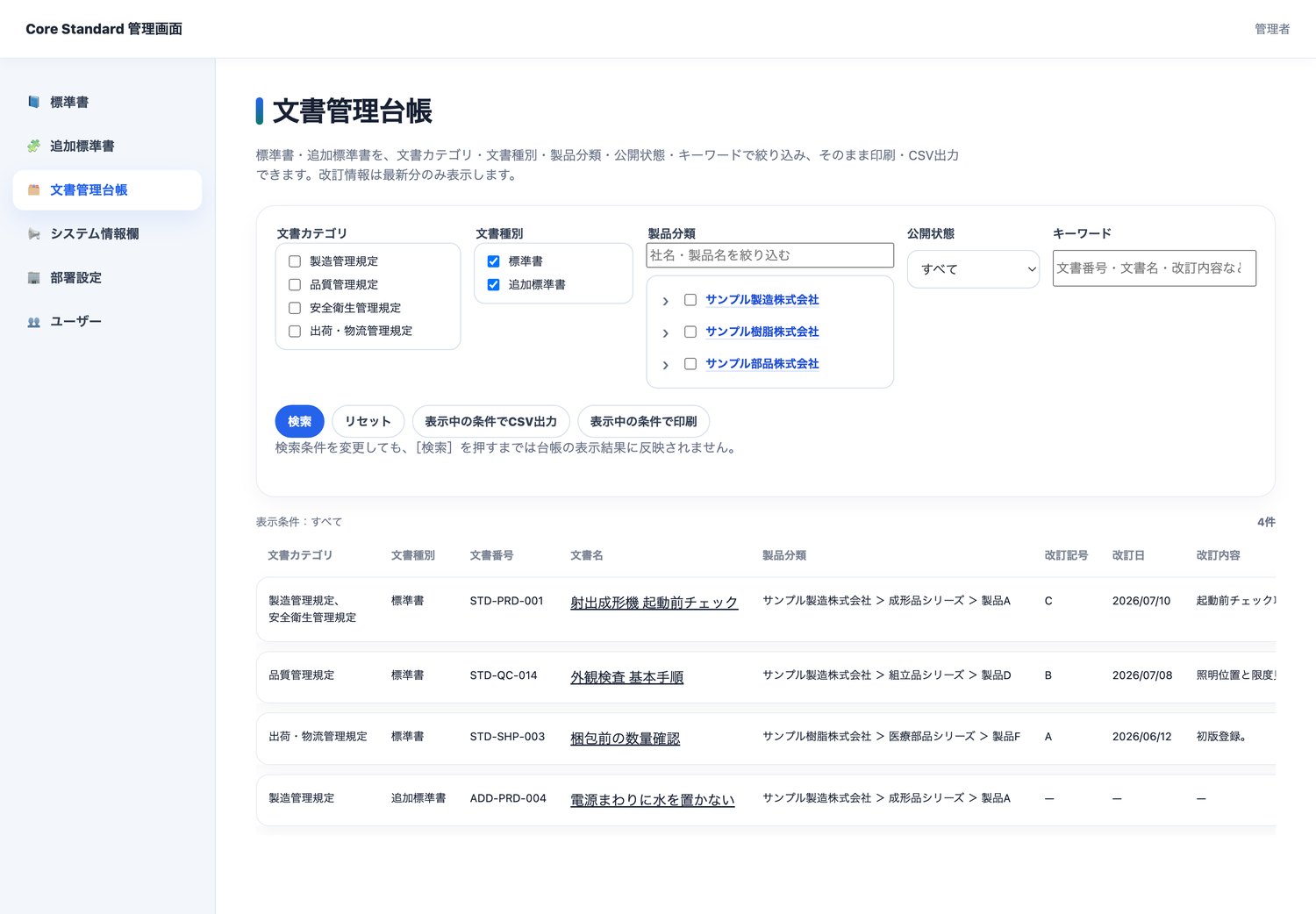Uncheck the 標準書 document type checkbox
This screenshot has width=1316, height=914.
tap(493, 261)
